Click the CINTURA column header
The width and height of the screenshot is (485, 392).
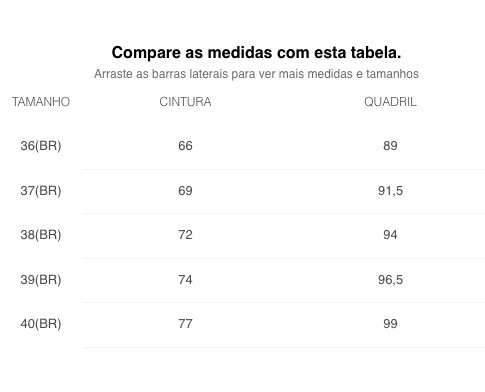point(185,102)
